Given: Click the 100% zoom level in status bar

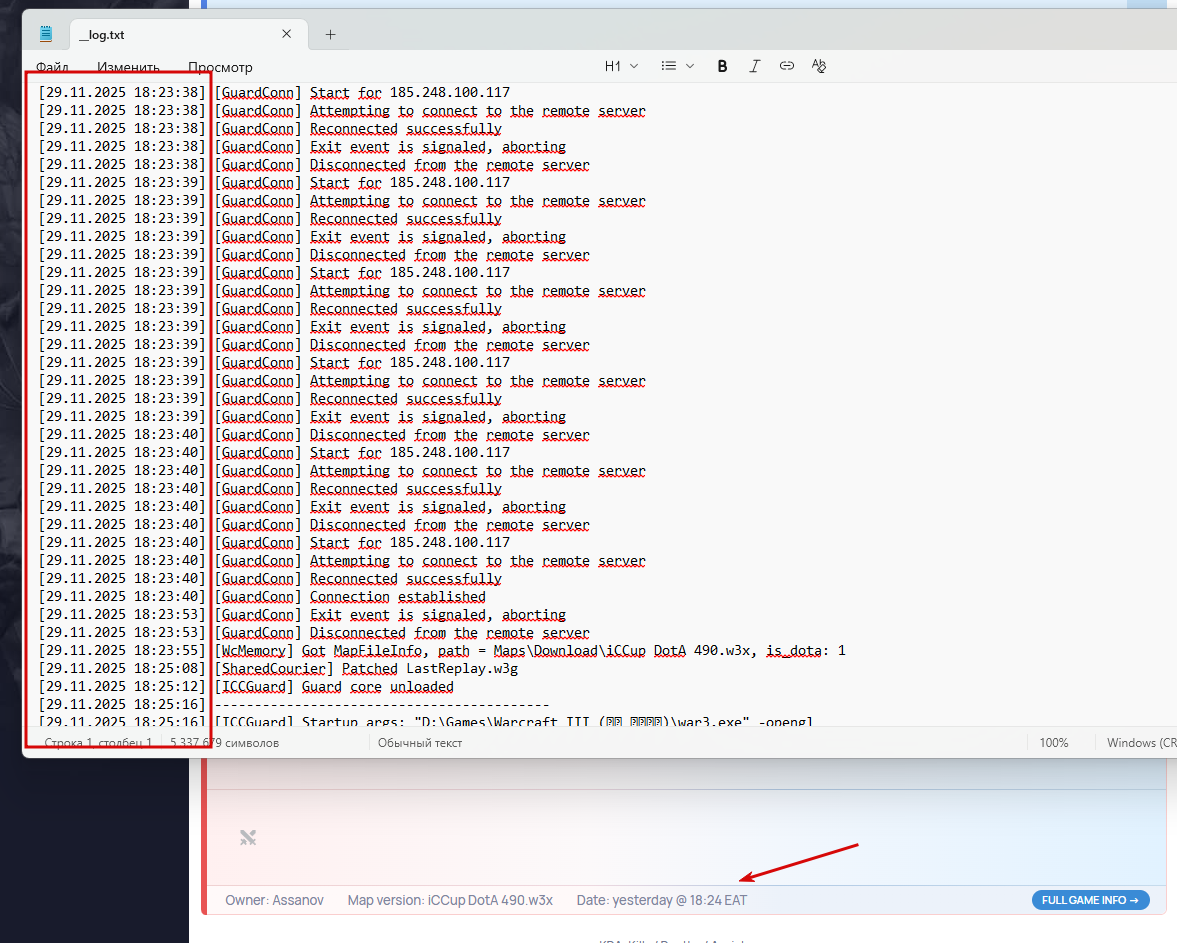Looking at the screenshot, I should (1054, 743).
